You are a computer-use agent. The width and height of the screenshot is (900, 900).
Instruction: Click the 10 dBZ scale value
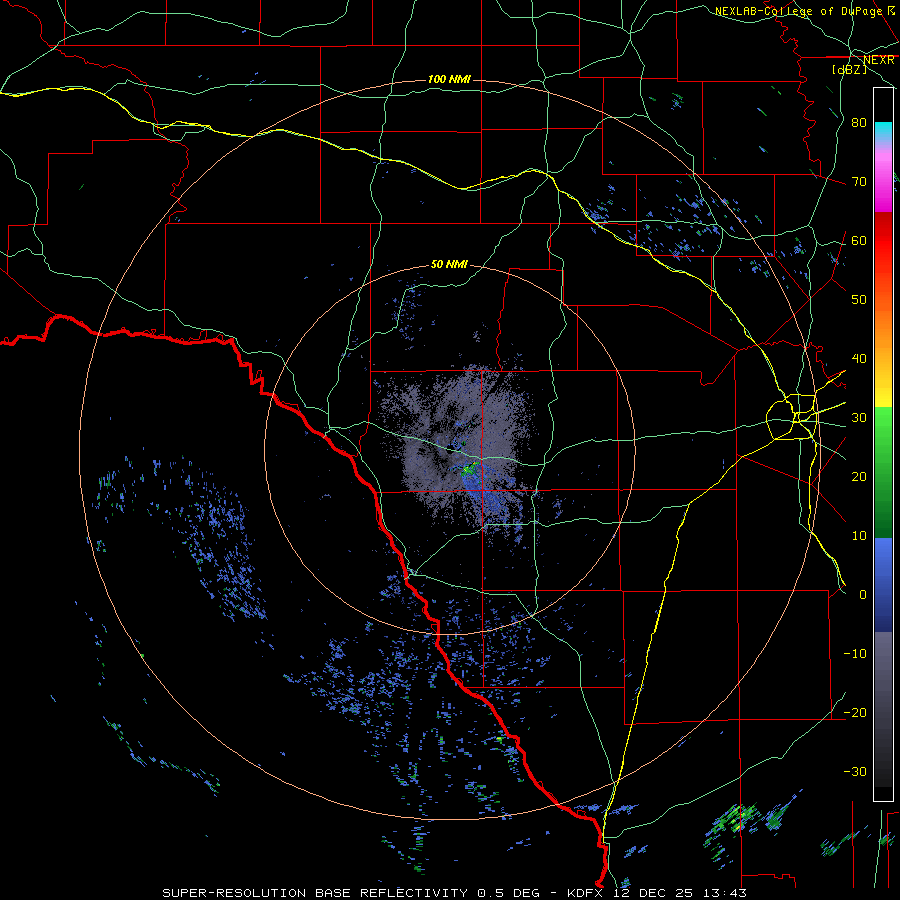coord(859,536)
